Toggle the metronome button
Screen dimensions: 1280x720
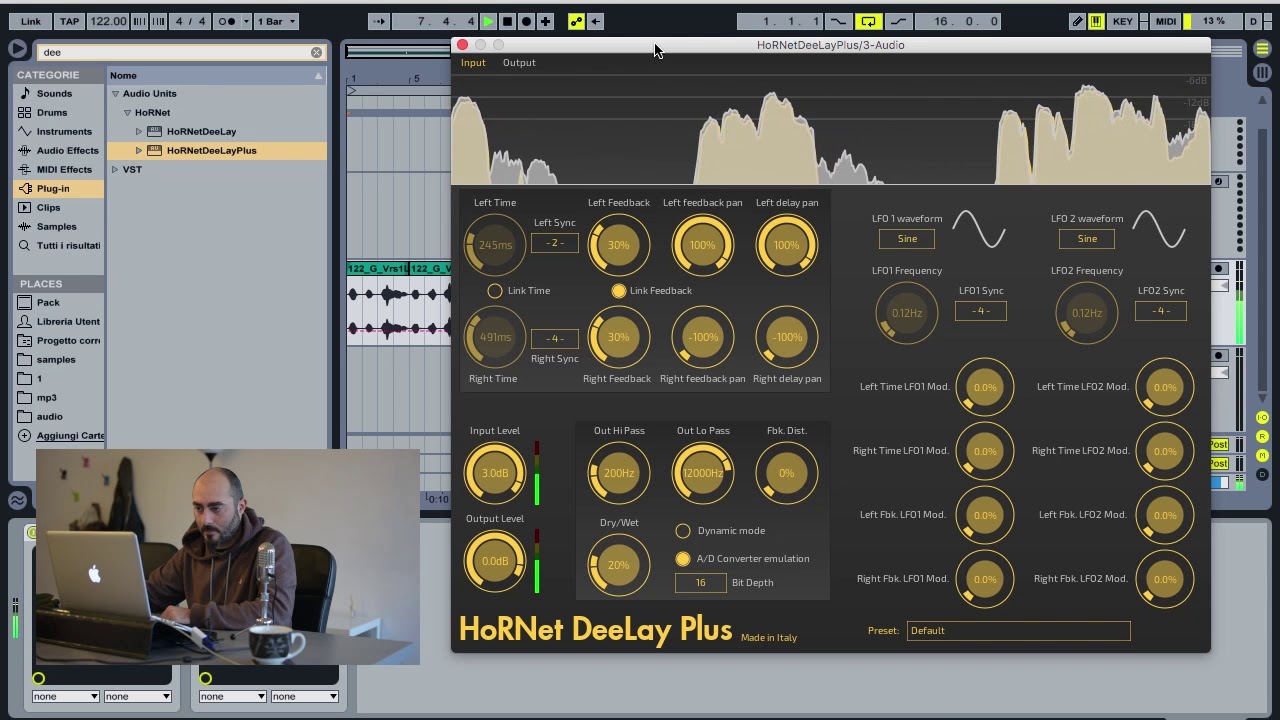click(227, 21)
